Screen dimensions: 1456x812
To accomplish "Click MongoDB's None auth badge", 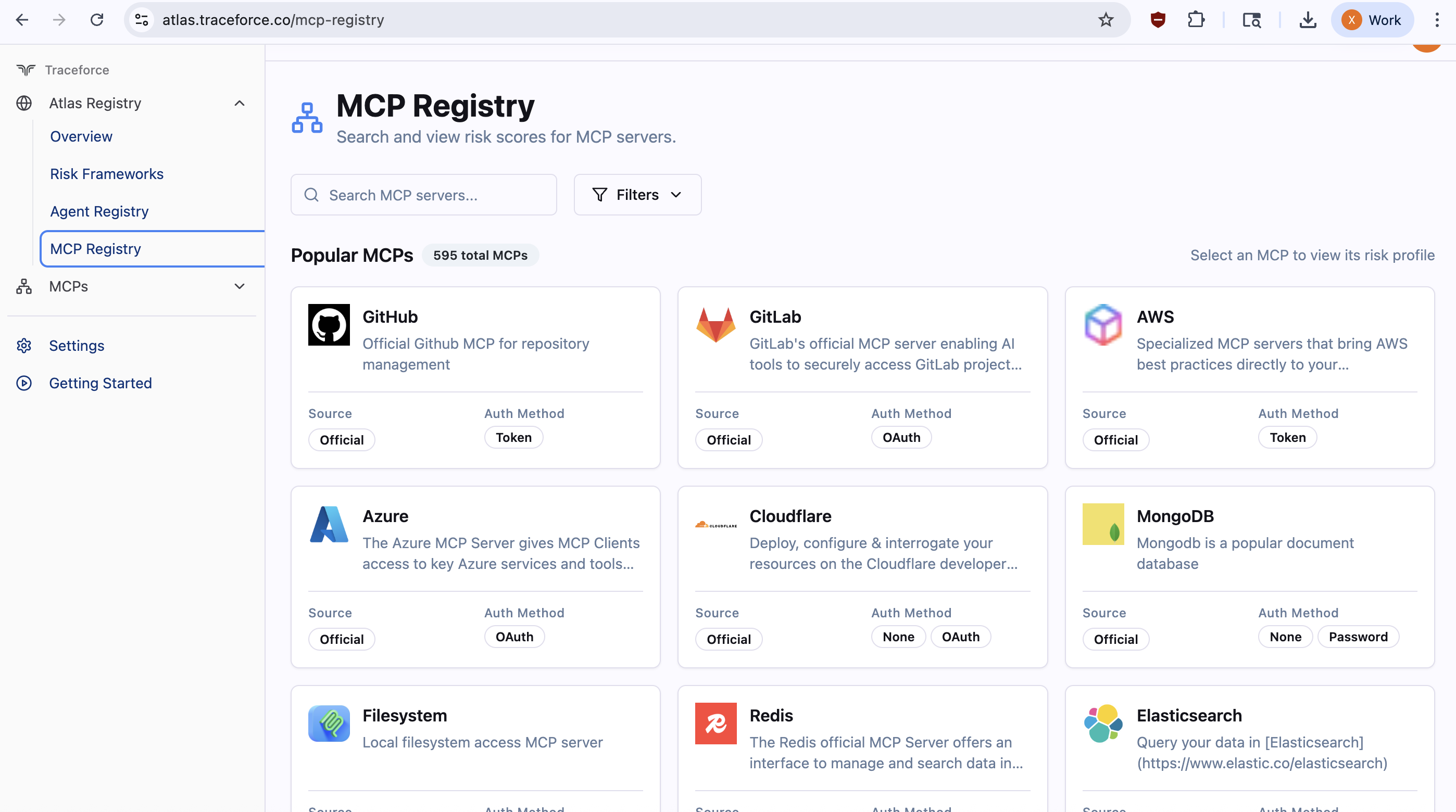I will [x=1285, y=637].
